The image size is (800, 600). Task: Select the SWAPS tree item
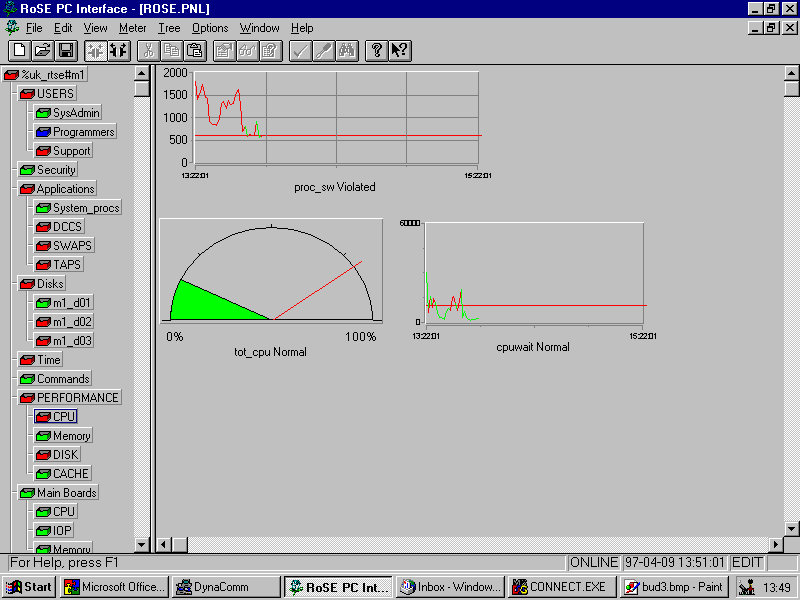pos(67,246)
